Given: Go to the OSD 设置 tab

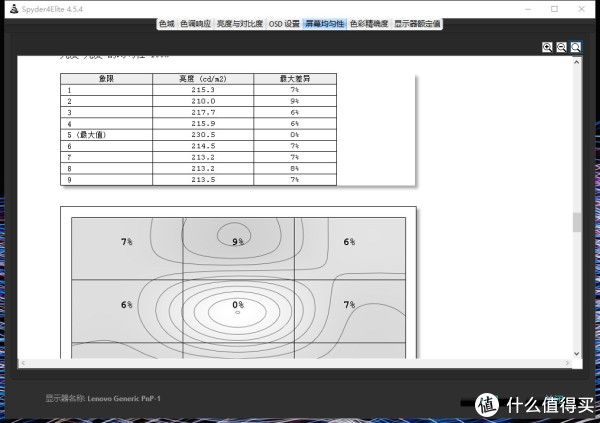Looking at the screenshot, I should coord(284,23).
